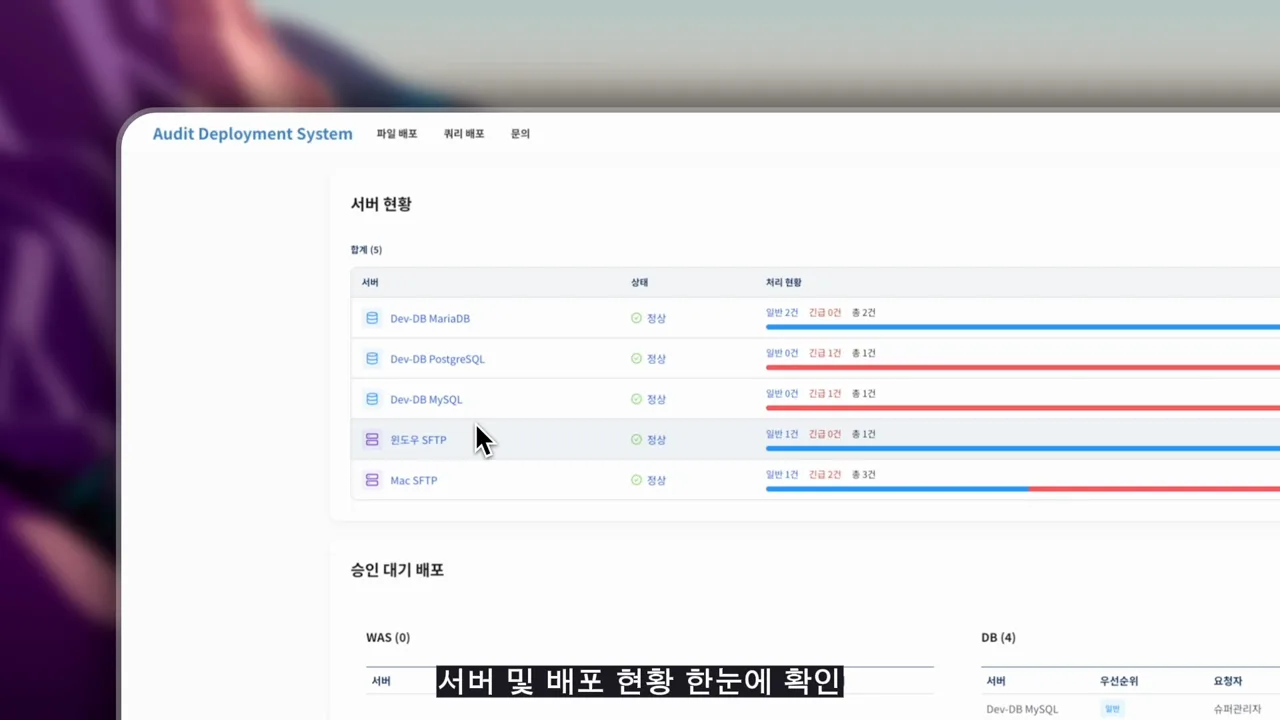Viewport: 1280px width, 720px height.
Task: Open the Audit Deployment System home link
Action: tap(252, 134)
